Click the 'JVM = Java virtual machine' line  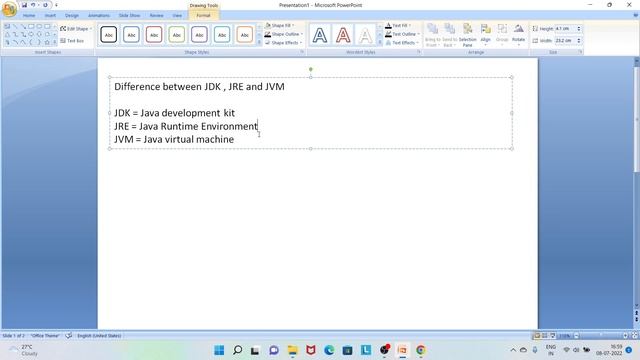[x=174, y=139]
